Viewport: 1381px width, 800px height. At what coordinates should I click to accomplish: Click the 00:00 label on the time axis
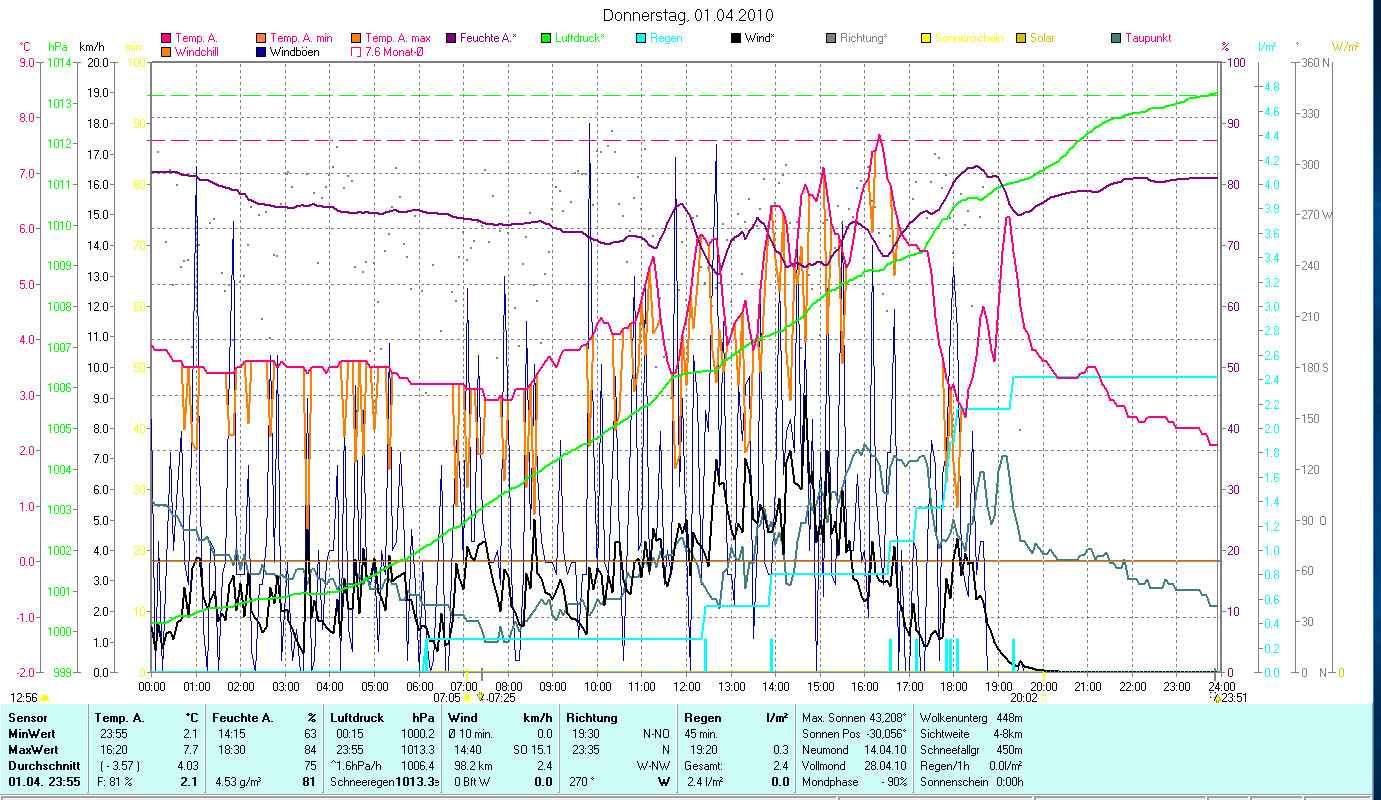pyautogui.click(x=152, y=687)
